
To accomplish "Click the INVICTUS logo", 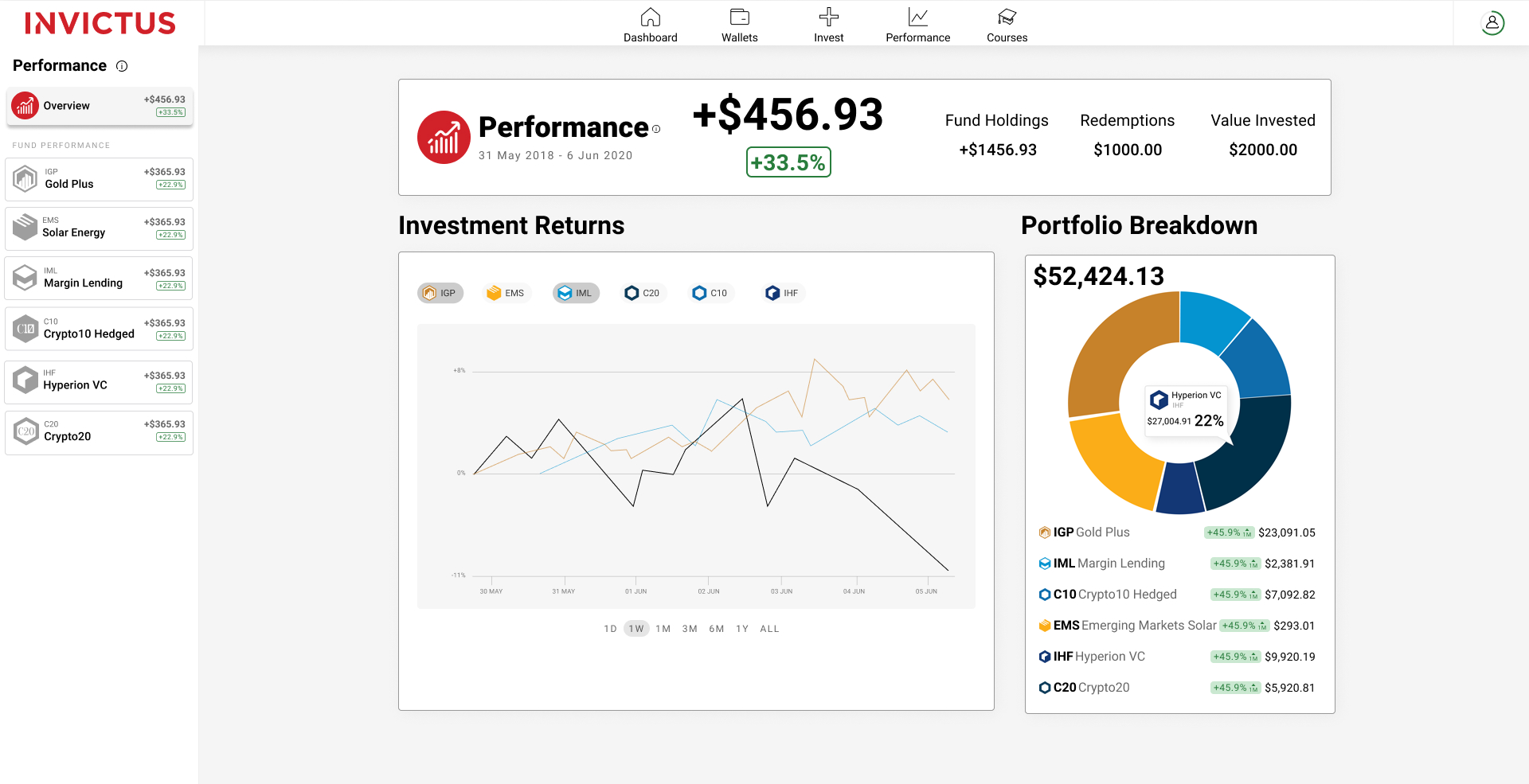I will pyautogui.click(x=100, y=23).
